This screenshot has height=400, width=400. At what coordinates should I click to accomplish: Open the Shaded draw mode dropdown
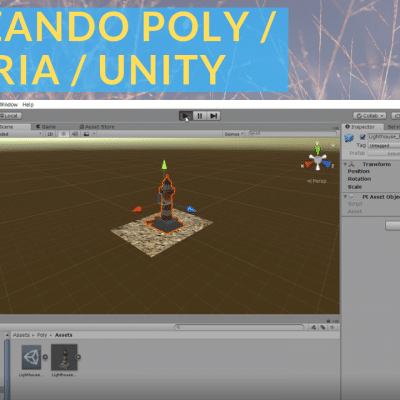pos(21,134)
